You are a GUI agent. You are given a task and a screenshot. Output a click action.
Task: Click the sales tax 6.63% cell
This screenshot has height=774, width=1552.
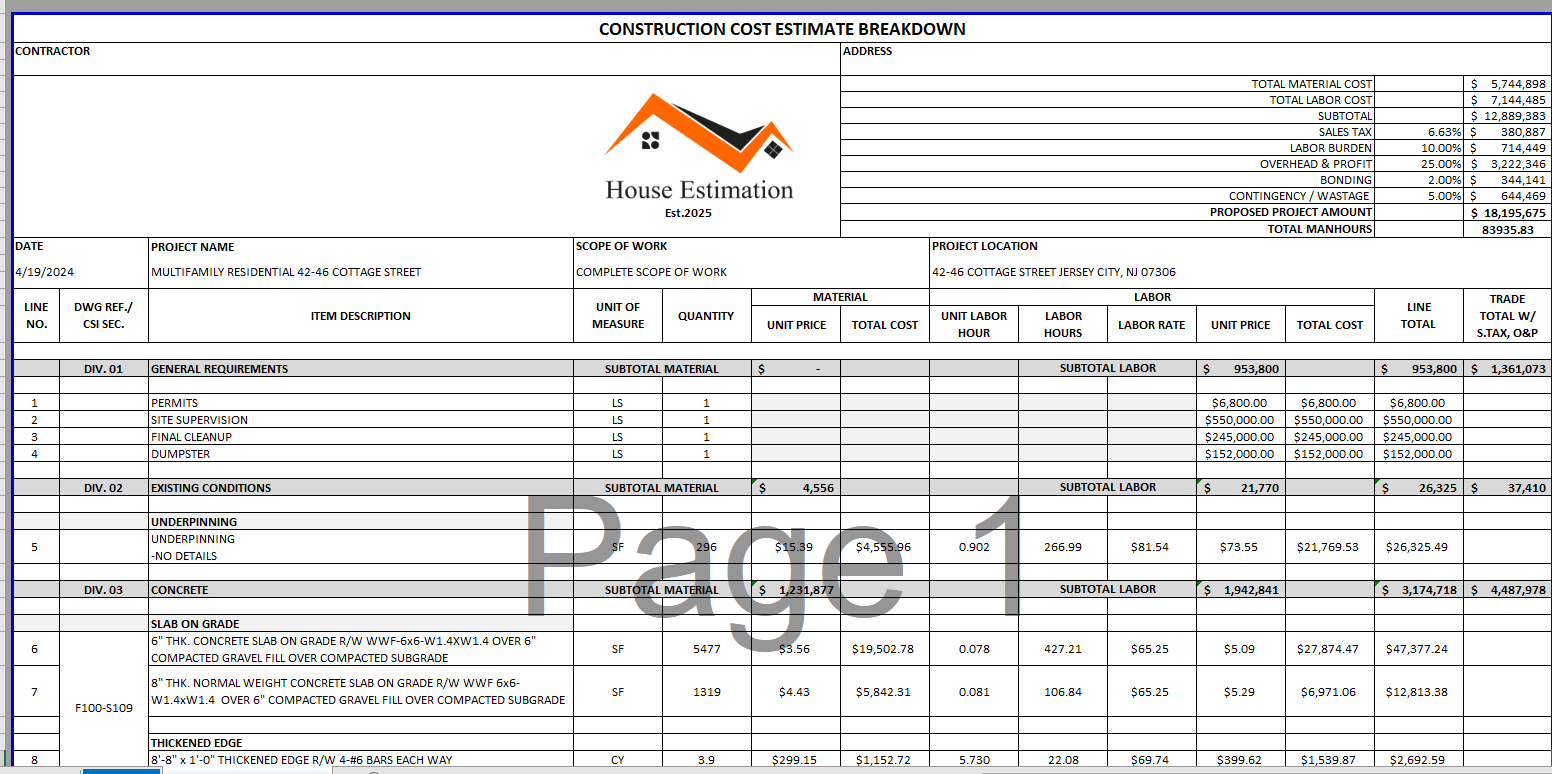point(1419,132)
